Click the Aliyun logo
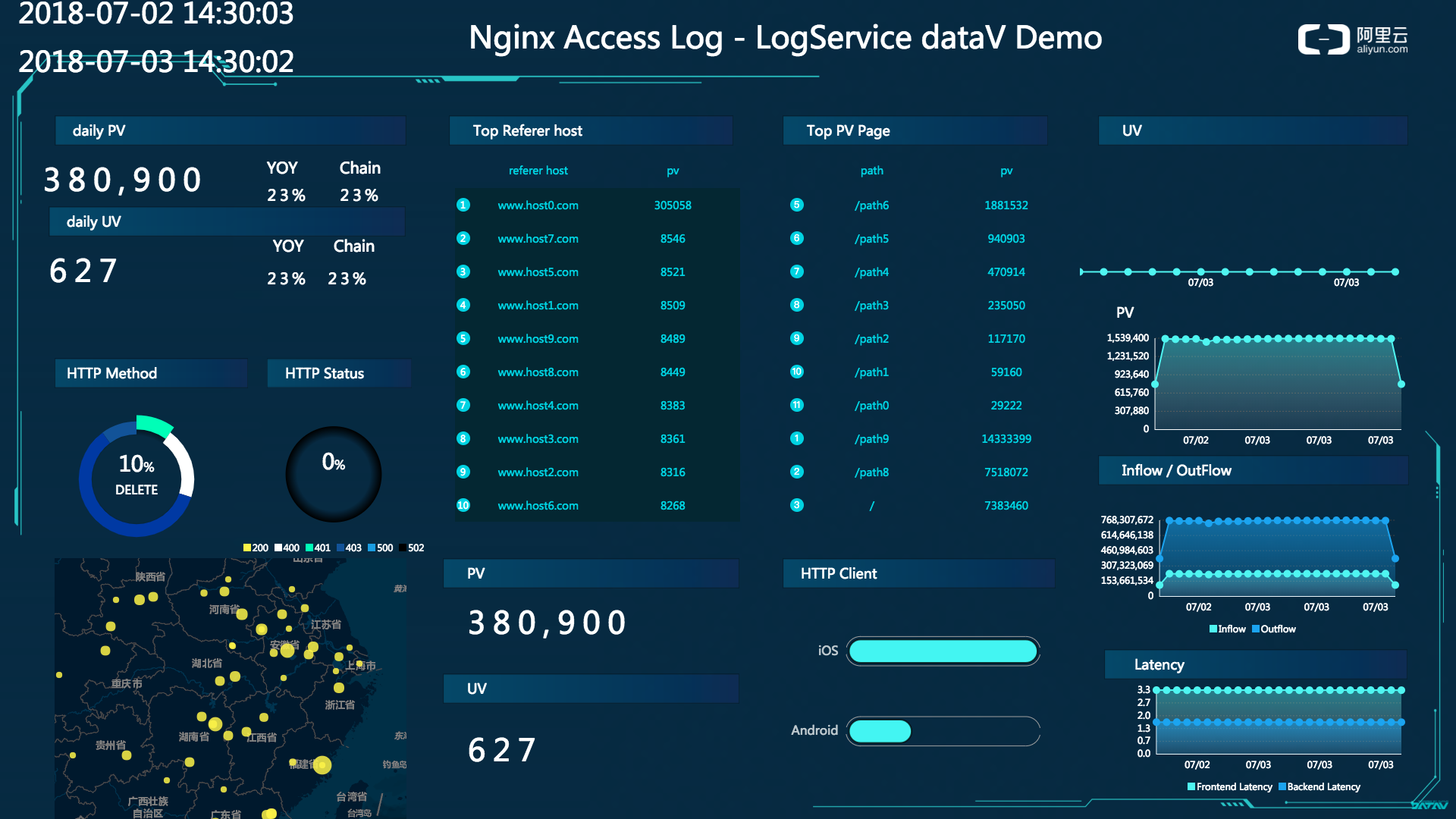Screen dimensions: 1456x819 [1352, 39]
